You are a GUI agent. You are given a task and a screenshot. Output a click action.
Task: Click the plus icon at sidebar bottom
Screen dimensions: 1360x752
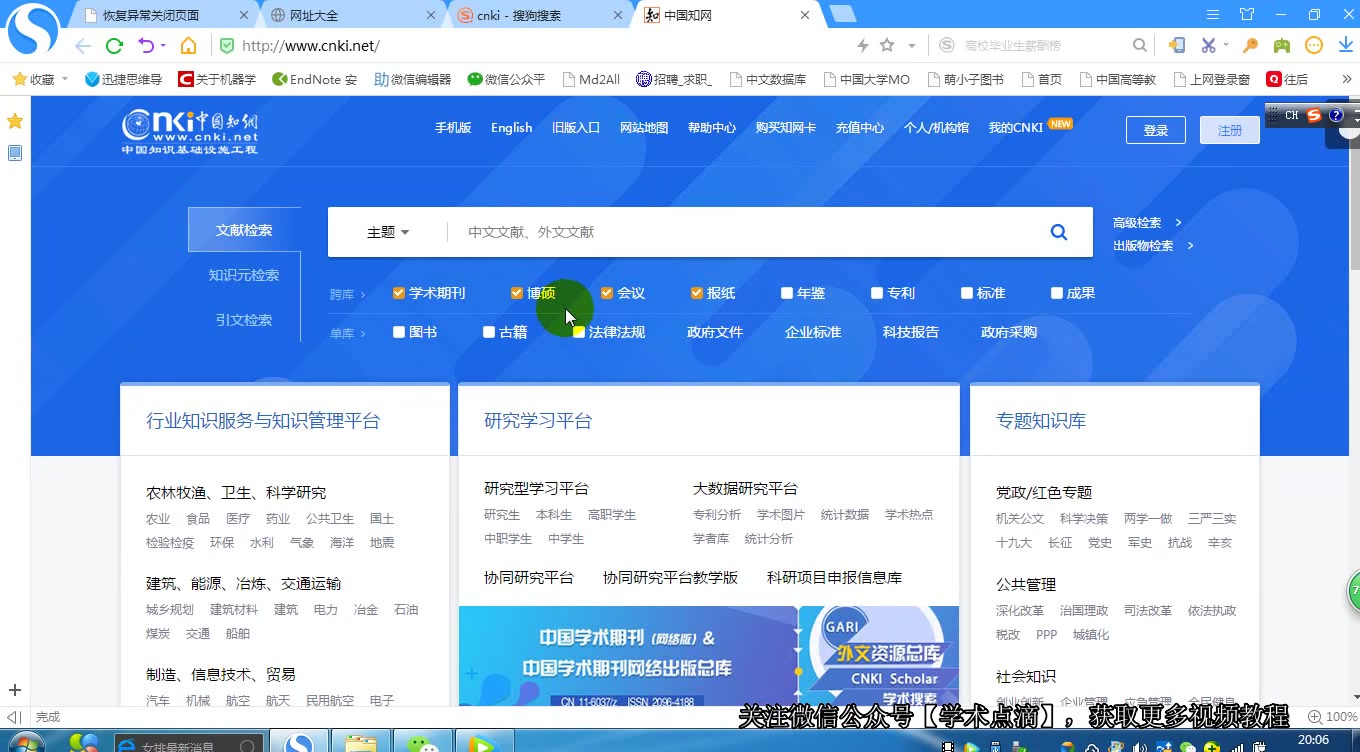point(15,690)
